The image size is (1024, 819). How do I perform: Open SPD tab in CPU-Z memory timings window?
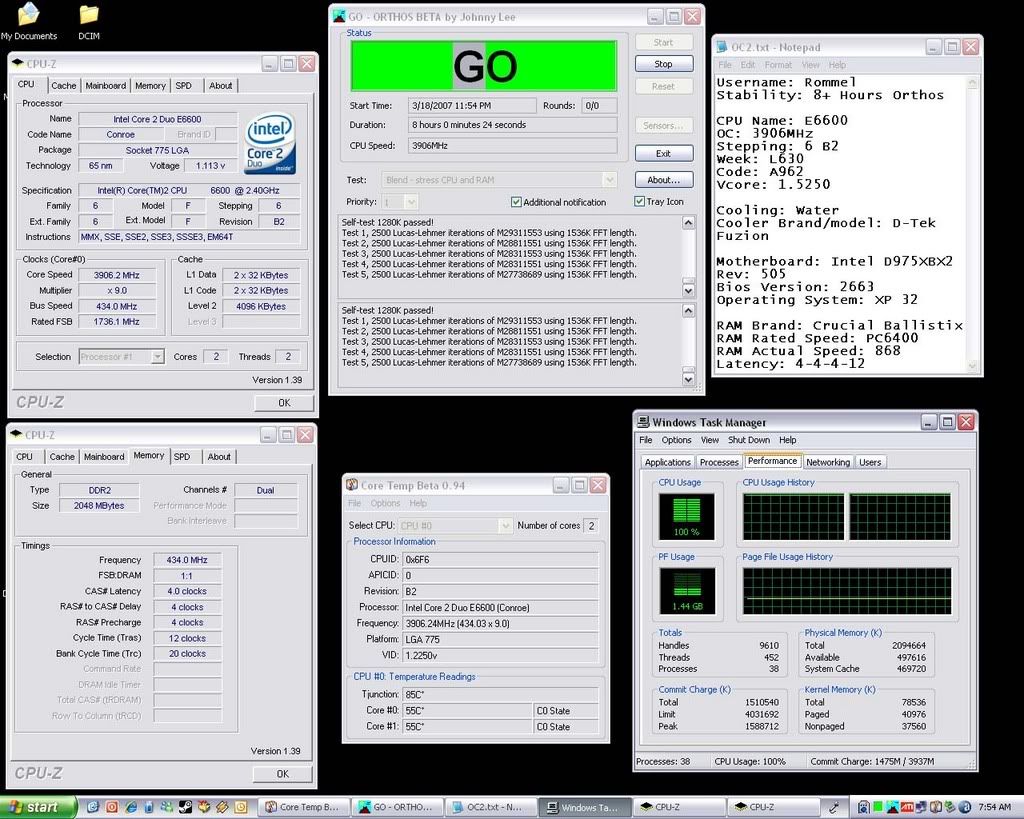182,457
